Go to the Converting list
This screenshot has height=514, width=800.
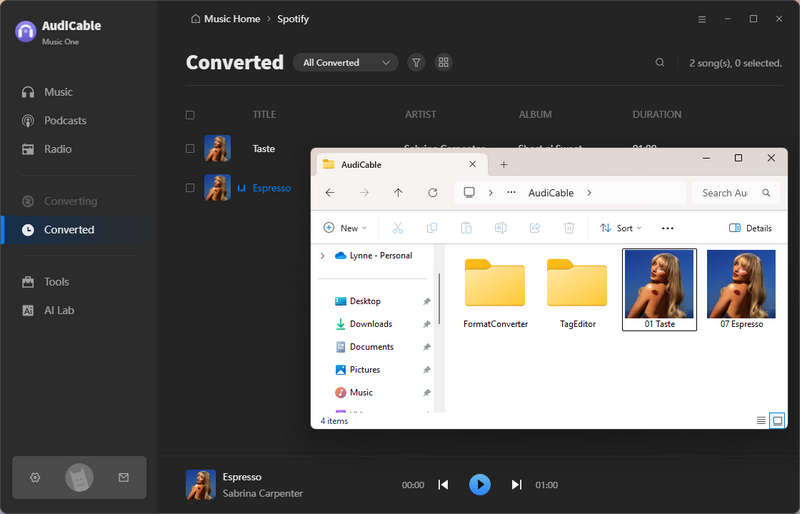pyautogui.click(x=59, y=201)
